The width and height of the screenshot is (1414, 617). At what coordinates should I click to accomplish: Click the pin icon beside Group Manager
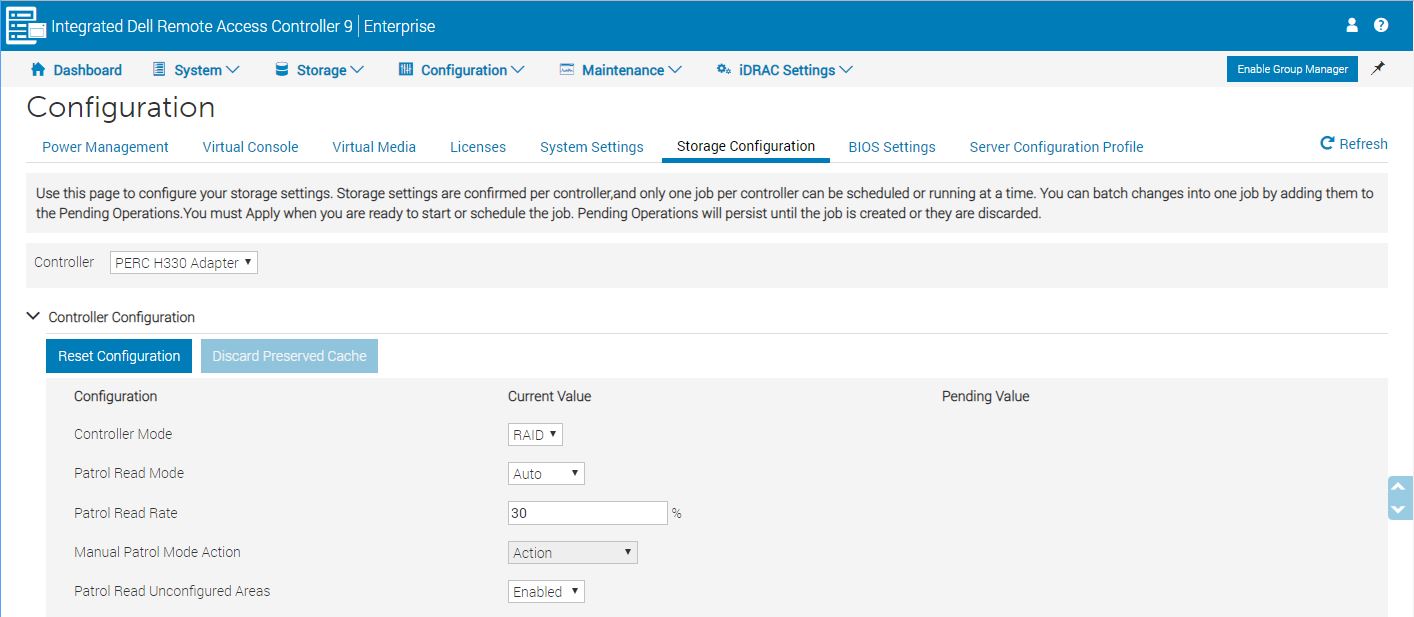(x=1378, y=69)
